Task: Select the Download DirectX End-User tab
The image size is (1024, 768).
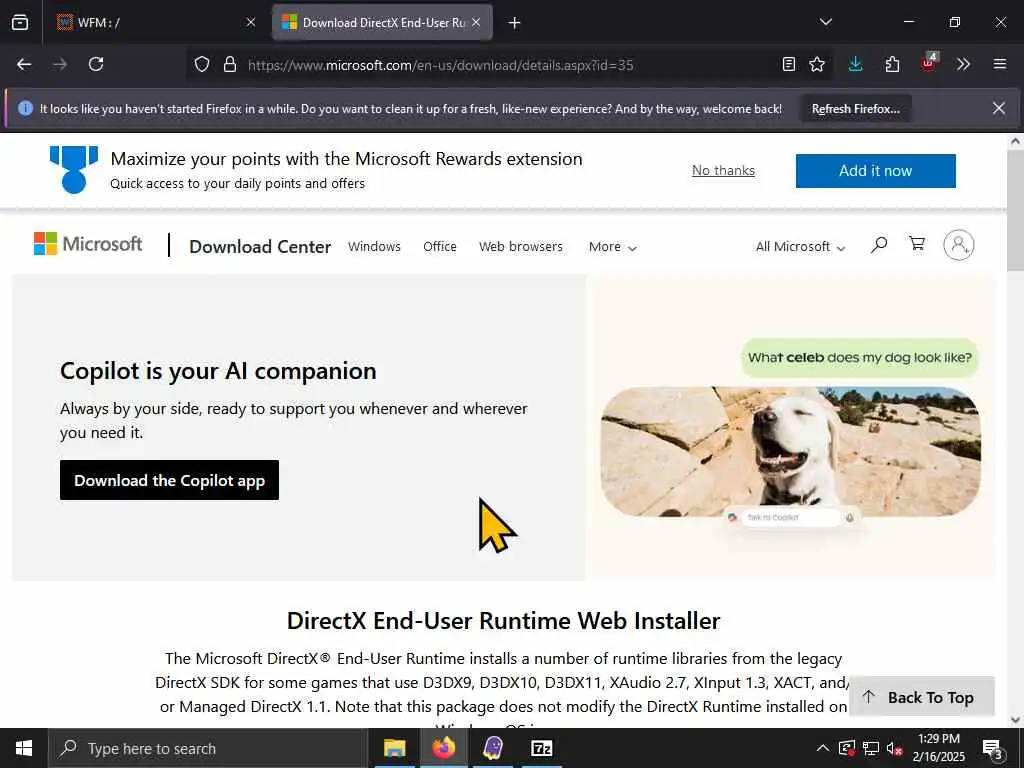Action: click(x=383, y=22)
